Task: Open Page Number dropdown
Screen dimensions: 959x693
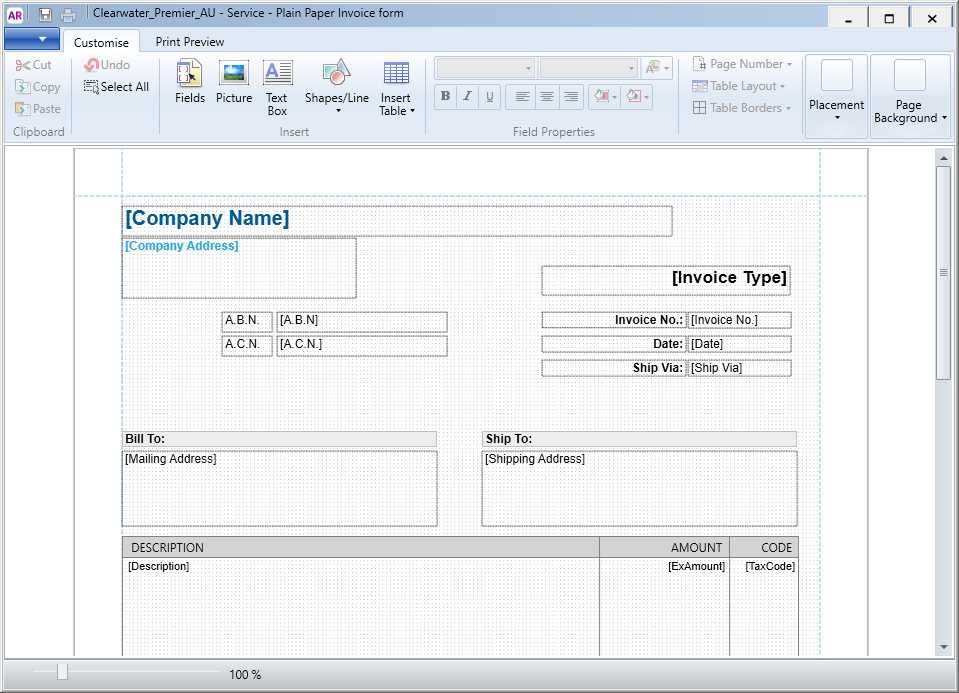Action: pos(742,64)
